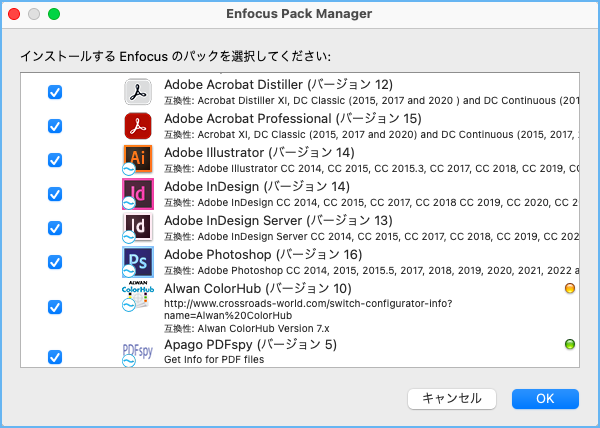Deselect the Adobe Photoshop checkbox
This screenshot has height=428, width=600.
[x=55, y=262]
